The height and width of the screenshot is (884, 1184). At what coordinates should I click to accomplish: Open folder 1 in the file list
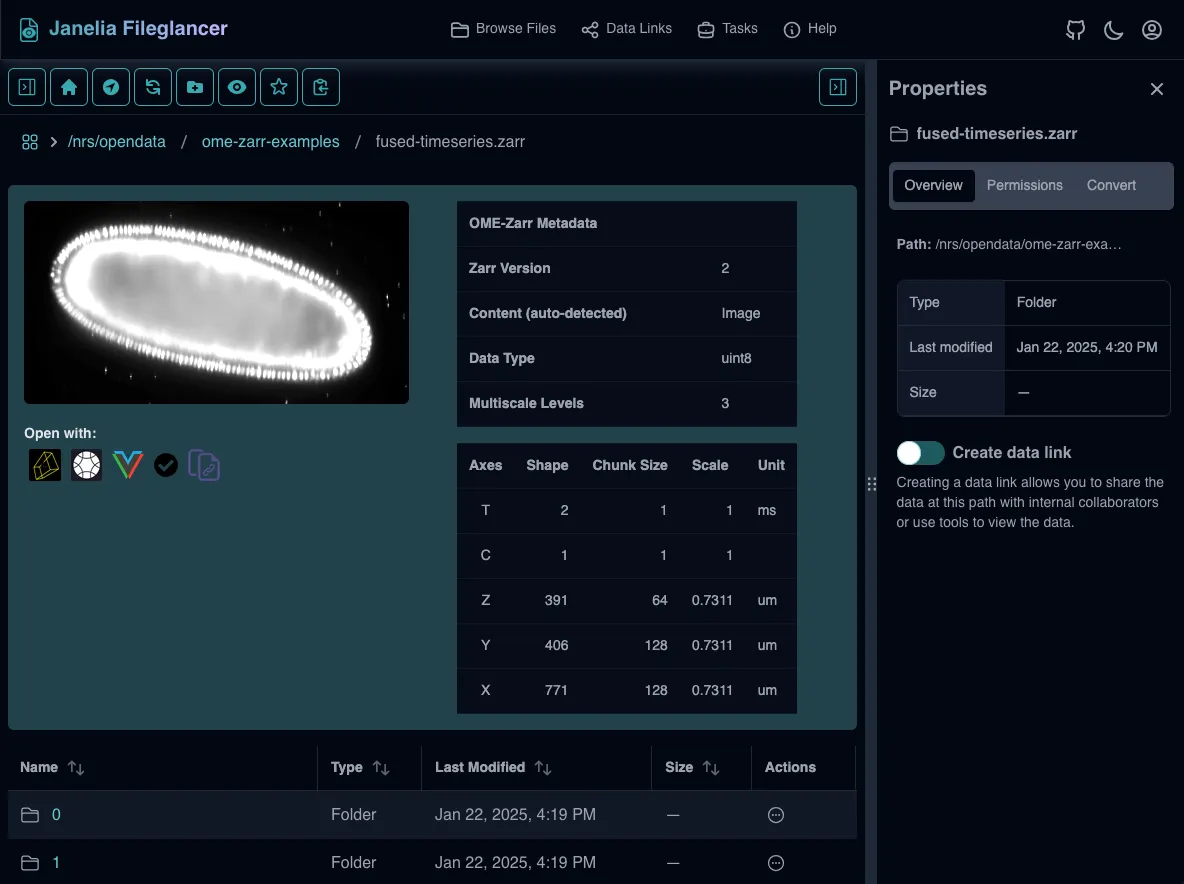pos(56,862)
